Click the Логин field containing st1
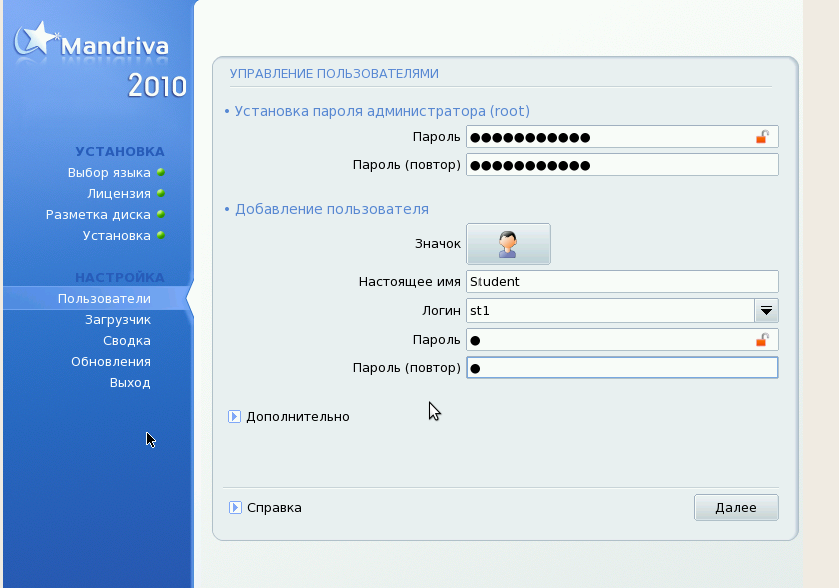Screen dimensions: 839x588 tap(611, 310)
